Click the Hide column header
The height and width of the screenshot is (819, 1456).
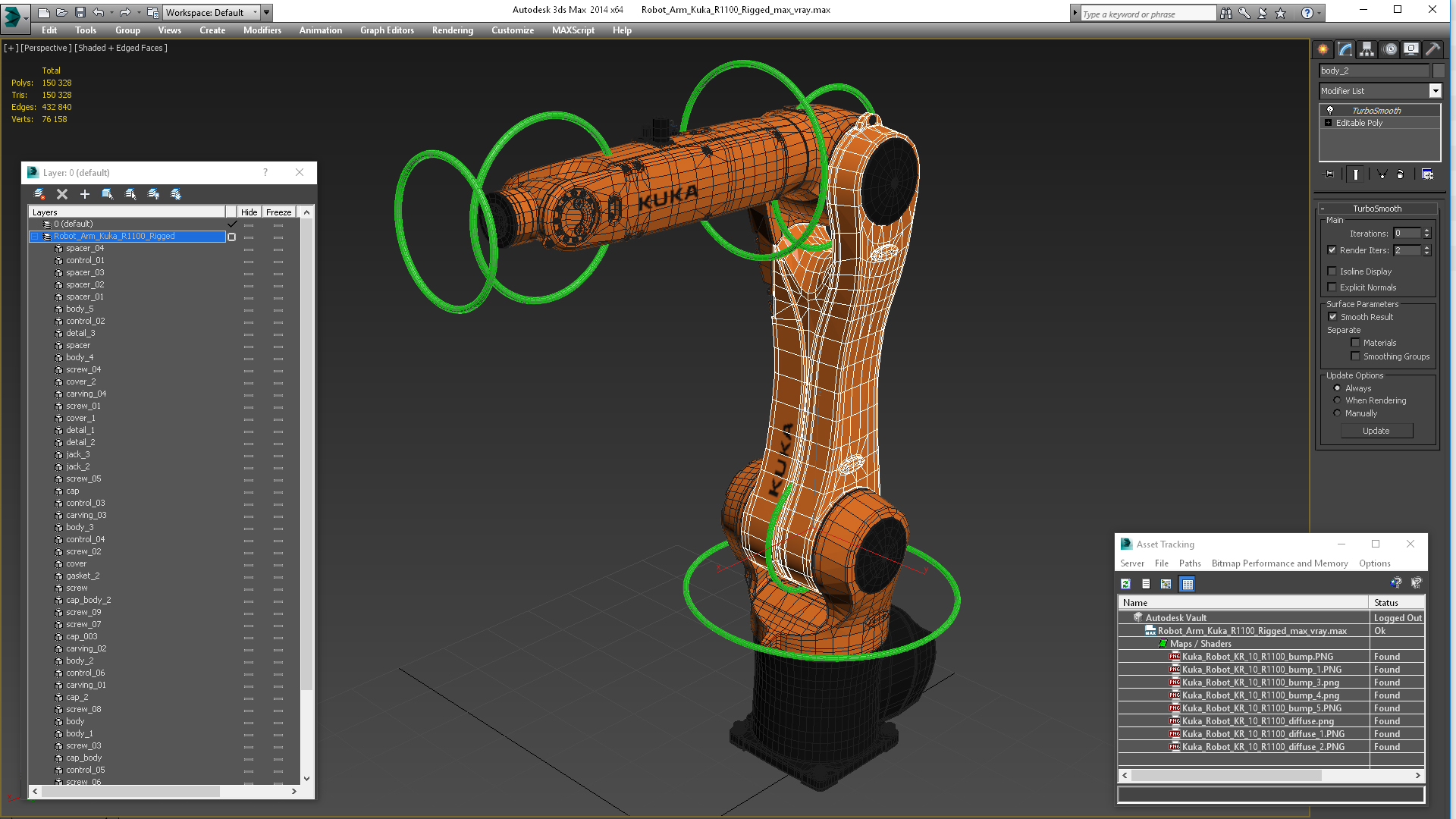click(249, 212)
